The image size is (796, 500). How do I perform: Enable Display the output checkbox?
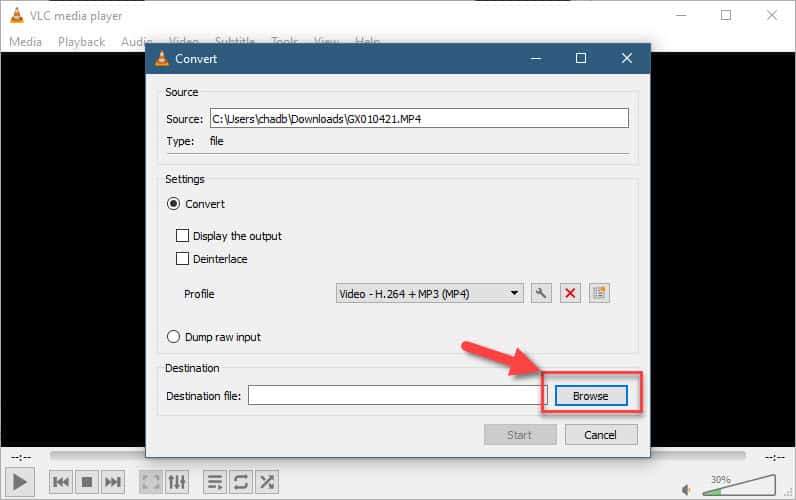(x=182, y=236)
